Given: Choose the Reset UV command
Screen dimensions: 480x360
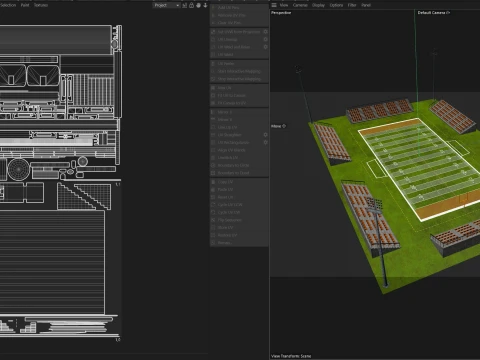Looking at the screenshot, I should click(239, 197).
